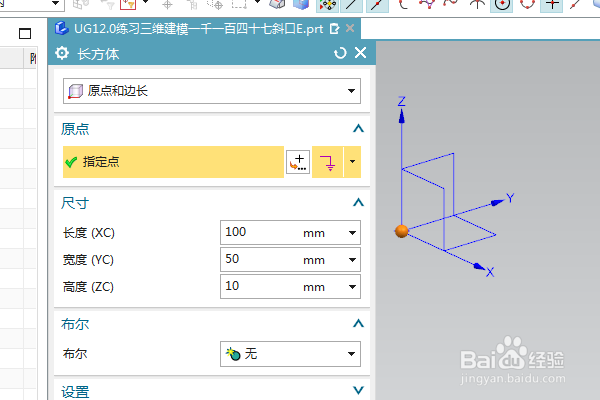Open the top-left selection filter dropdown arrow
600x400 pixels.
coord(56,3)
